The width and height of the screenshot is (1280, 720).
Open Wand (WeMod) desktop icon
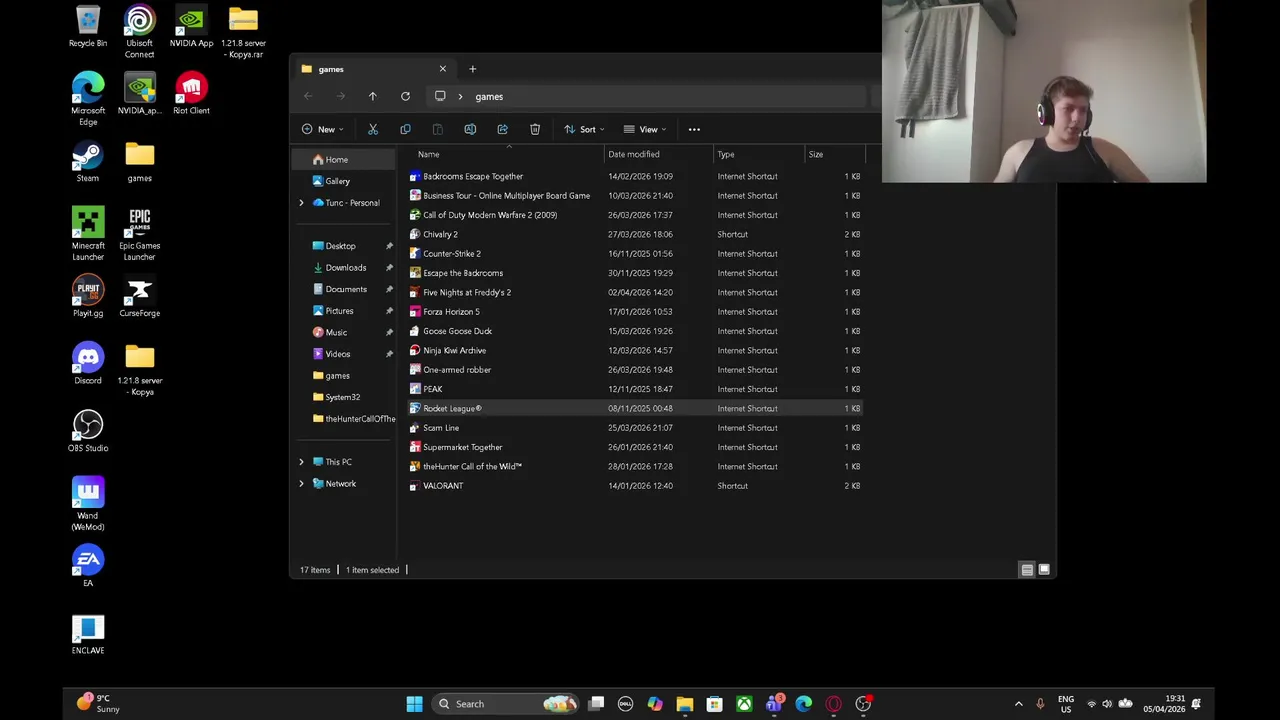(x=88, y=505)
